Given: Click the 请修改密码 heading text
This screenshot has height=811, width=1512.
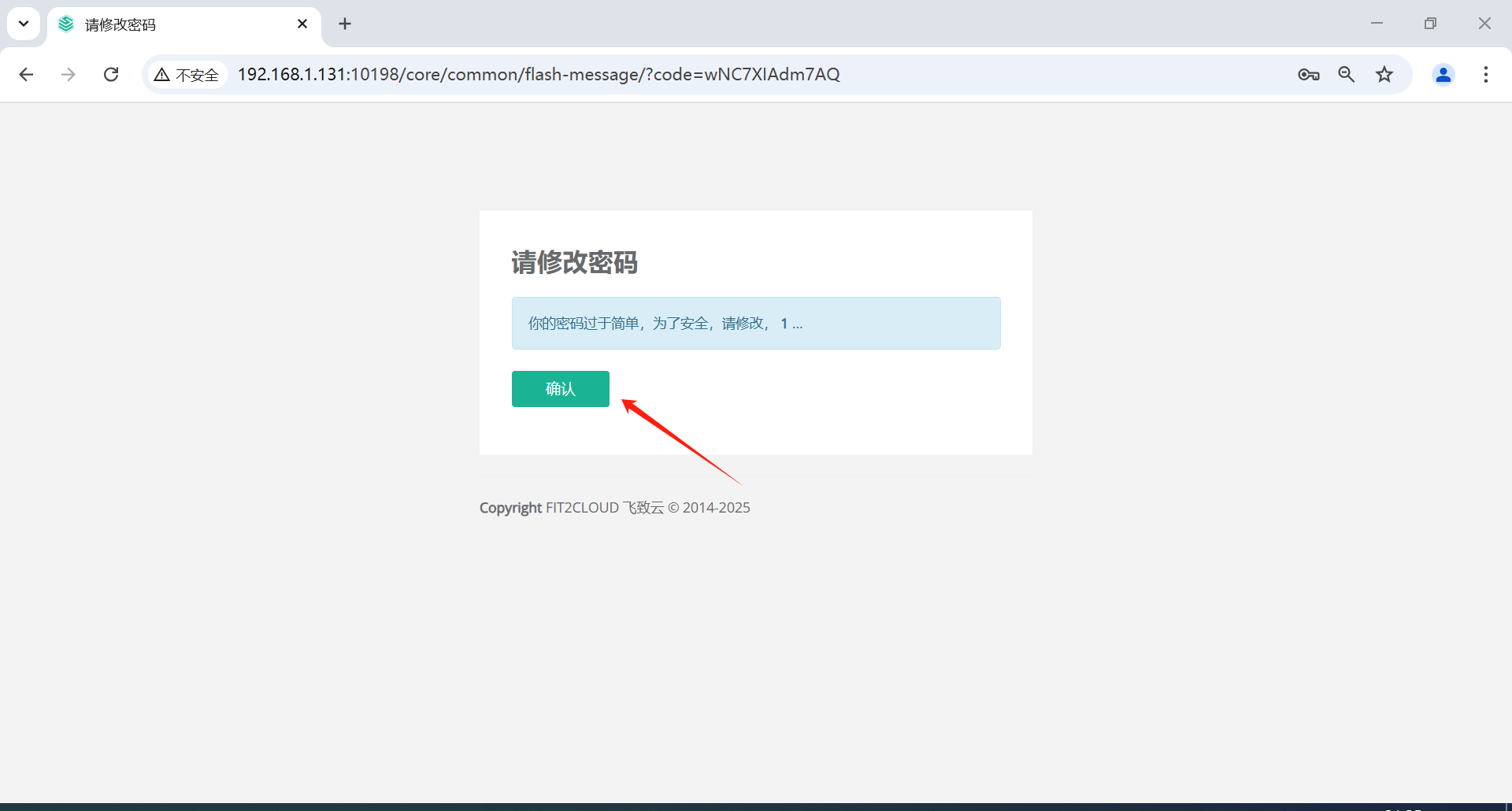Looking at the screenshot, I should pos(574,262).
